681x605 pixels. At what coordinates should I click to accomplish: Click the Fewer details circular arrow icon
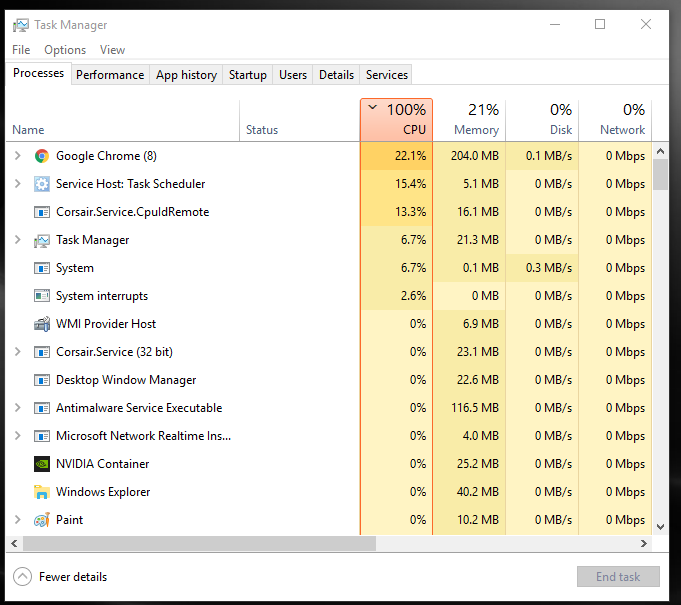click(x=22, y=577)
